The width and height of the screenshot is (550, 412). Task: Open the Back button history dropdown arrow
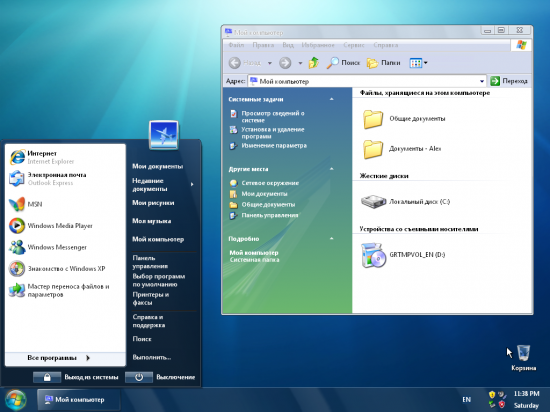click(270, 63)
